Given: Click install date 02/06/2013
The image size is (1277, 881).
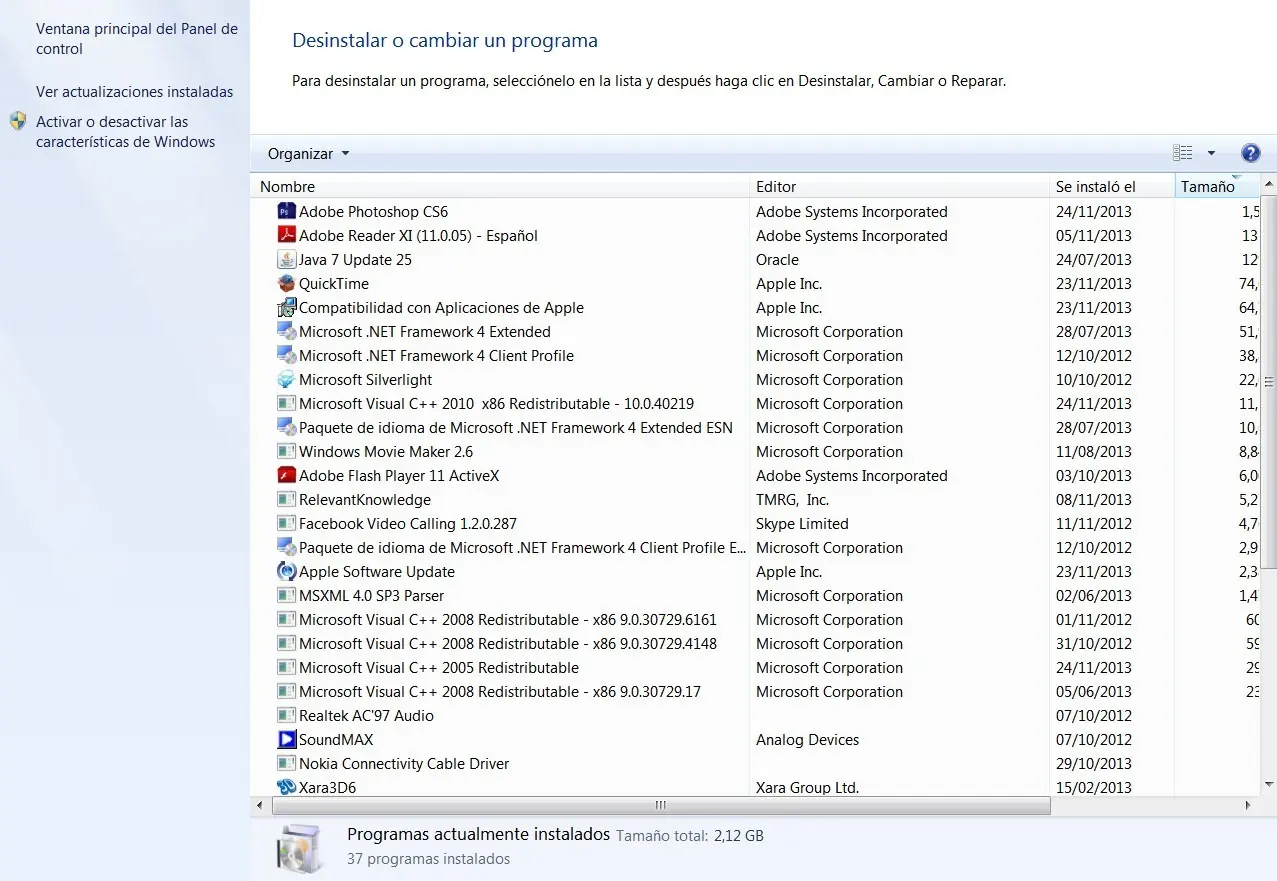Looking at the screenshot, I should pos(1094,596).
